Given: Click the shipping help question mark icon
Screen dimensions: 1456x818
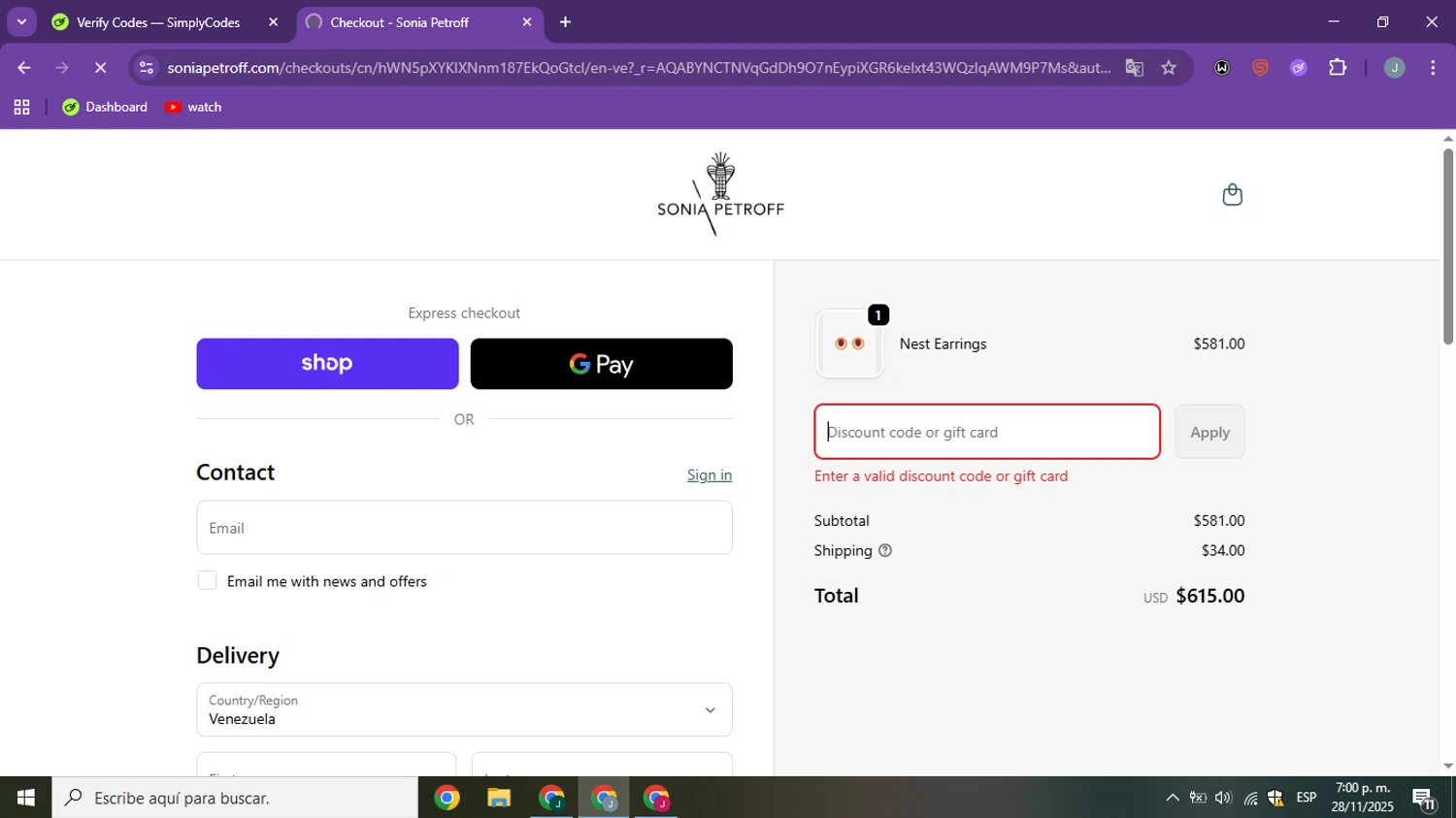Looking at the screenshot, I should coord(885,550).
